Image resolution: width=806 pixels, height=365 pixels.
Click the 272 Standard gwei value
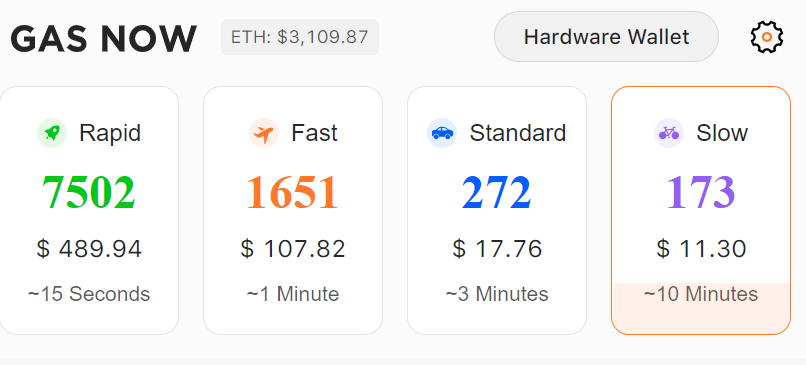tap(497, 193)
